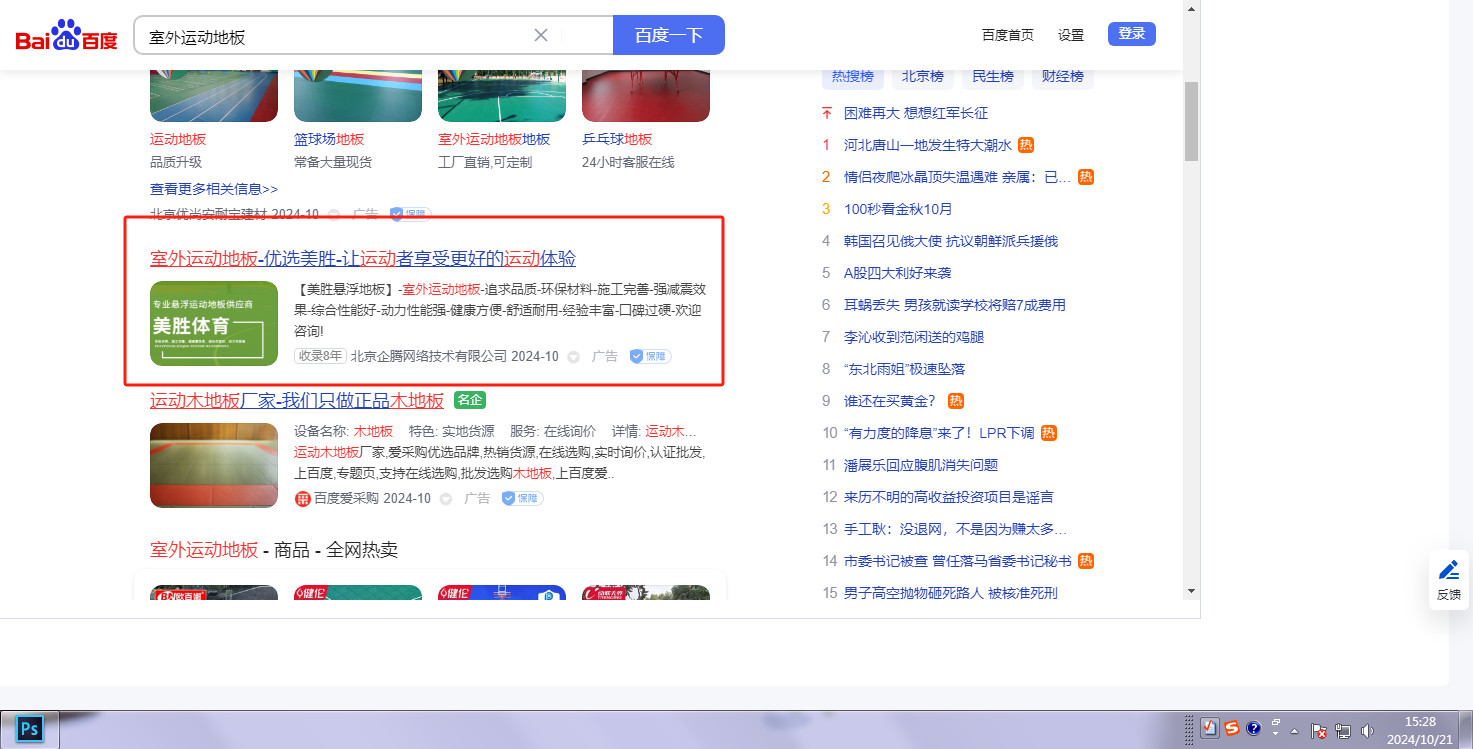
Task: Click the 保障 shield badge on 美胜 result
Action: (x=650, y=356)
